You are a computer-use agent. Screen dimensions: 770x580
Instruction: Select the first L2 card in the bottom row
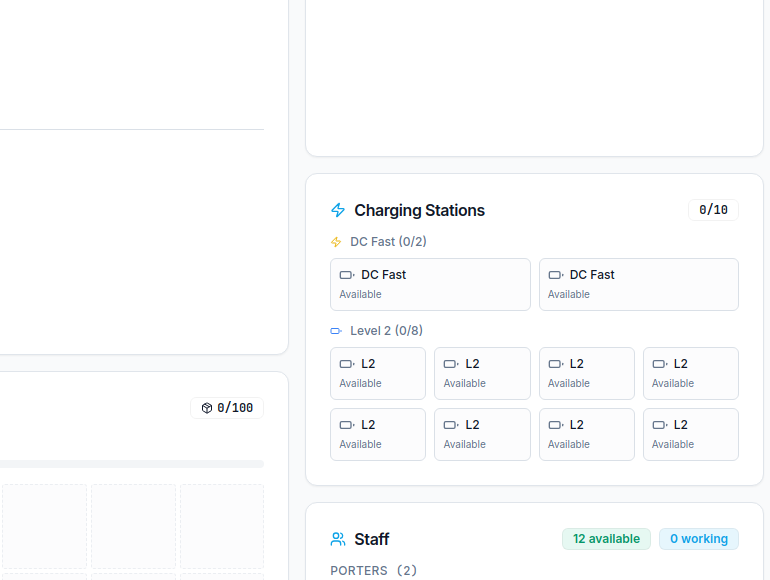378,434
